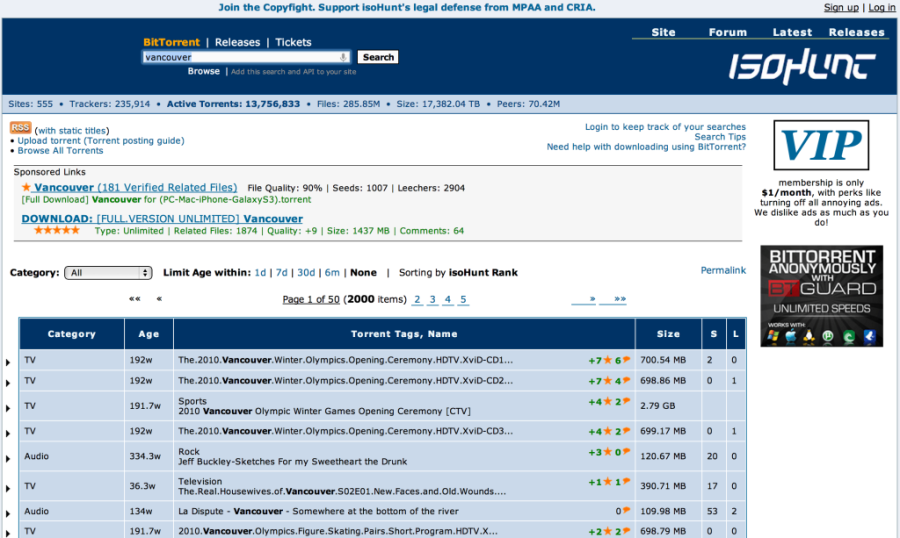This screenshot has width=900, height=538.
Task: Open the VIP membership banner
Action: (x=821, y=145)
